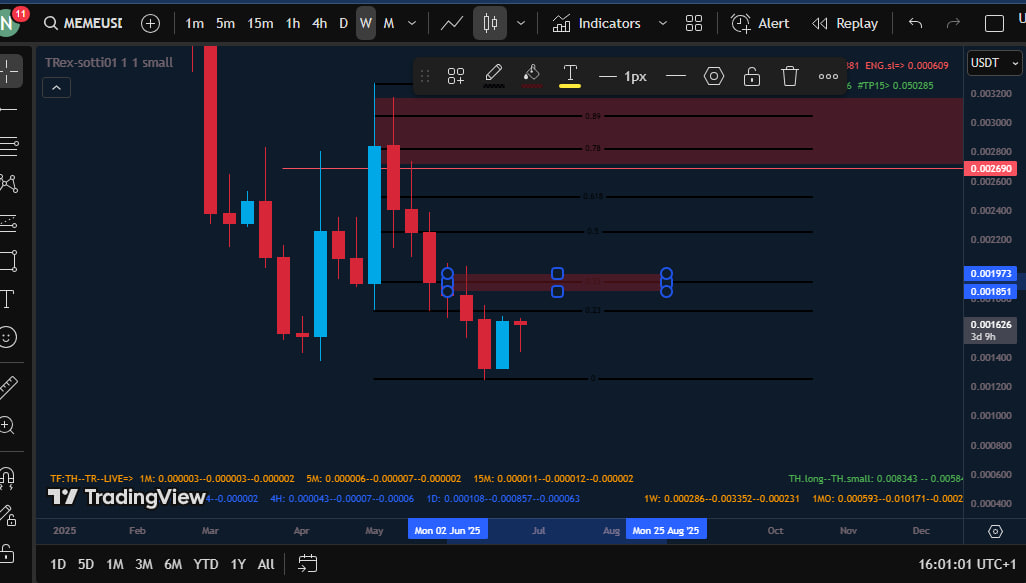The image size is (1026, 583).
Task: Switch to 1m timeframe
Action: coord(194,24)
